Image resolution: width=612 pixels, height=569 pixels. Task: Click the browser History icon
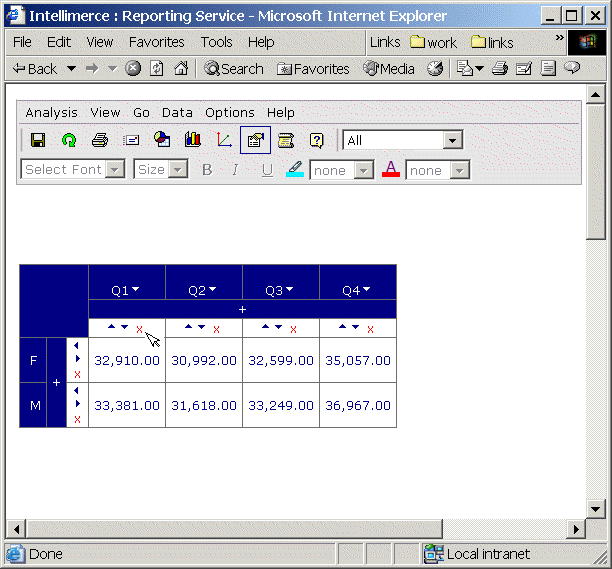point(435,69)
